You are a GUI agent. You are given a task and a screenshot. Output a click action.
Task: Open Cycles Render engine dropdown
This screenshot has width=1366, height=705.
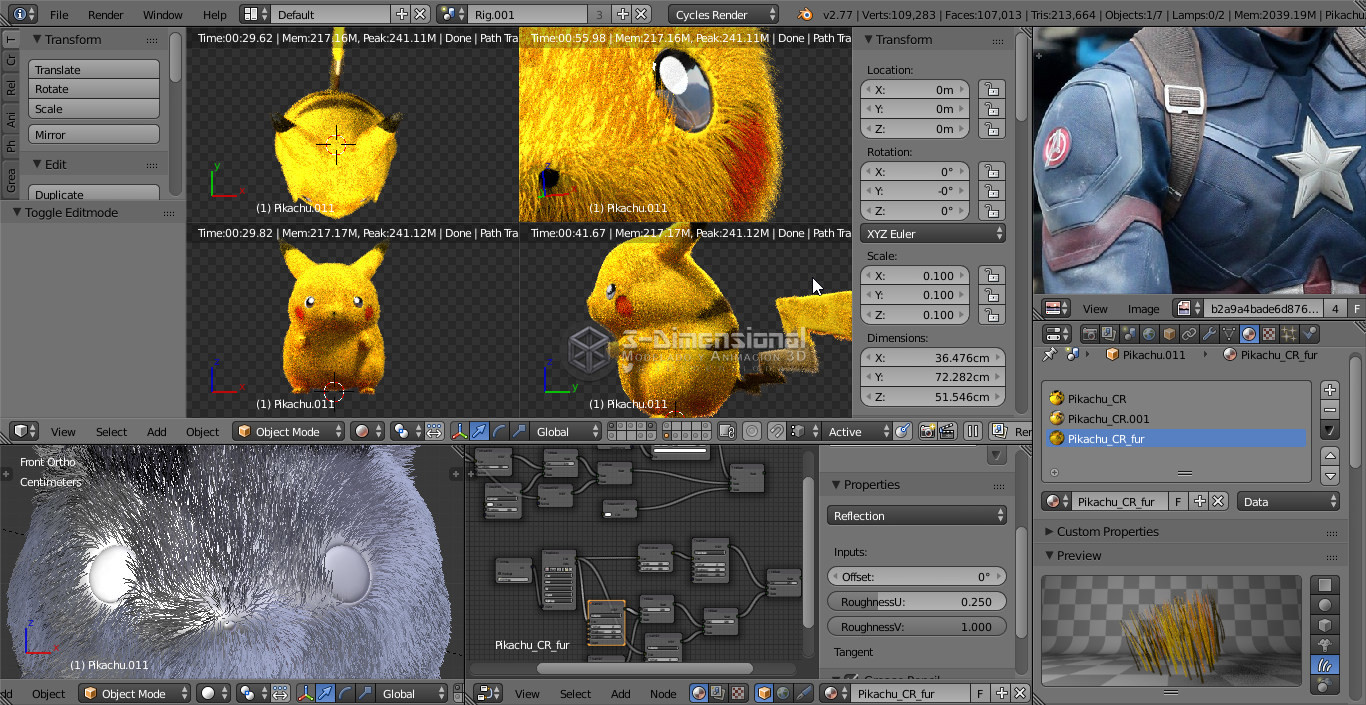click(x=723, y=14)
